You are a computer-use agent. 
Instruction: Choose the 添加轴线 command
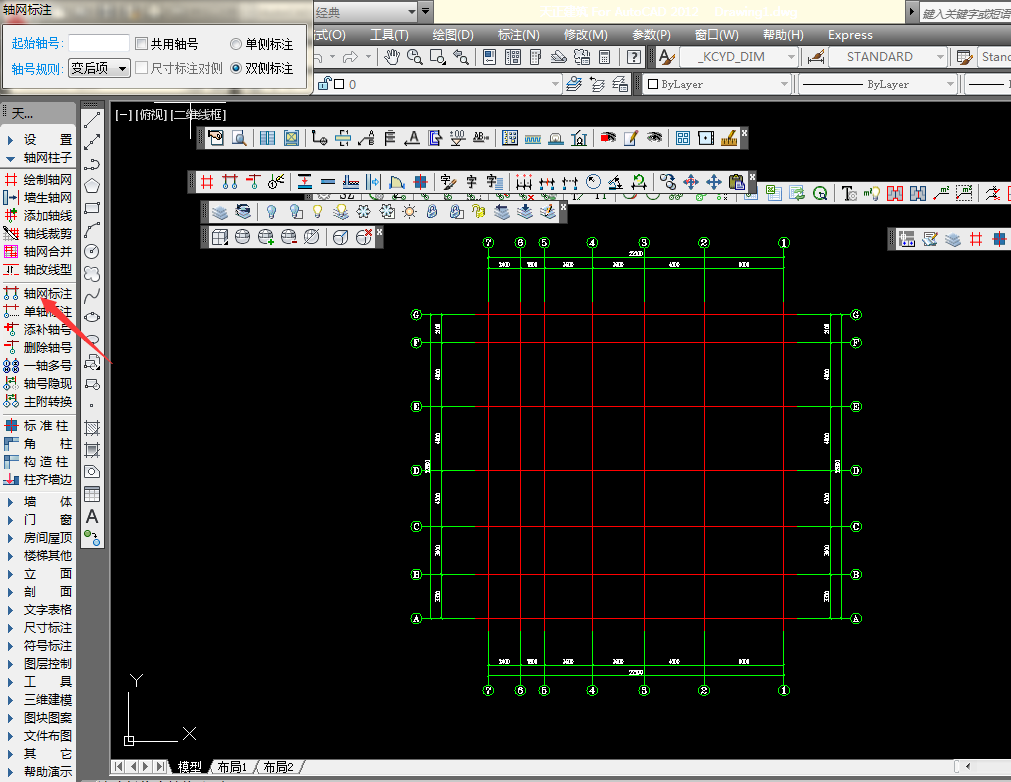[38, 215]
